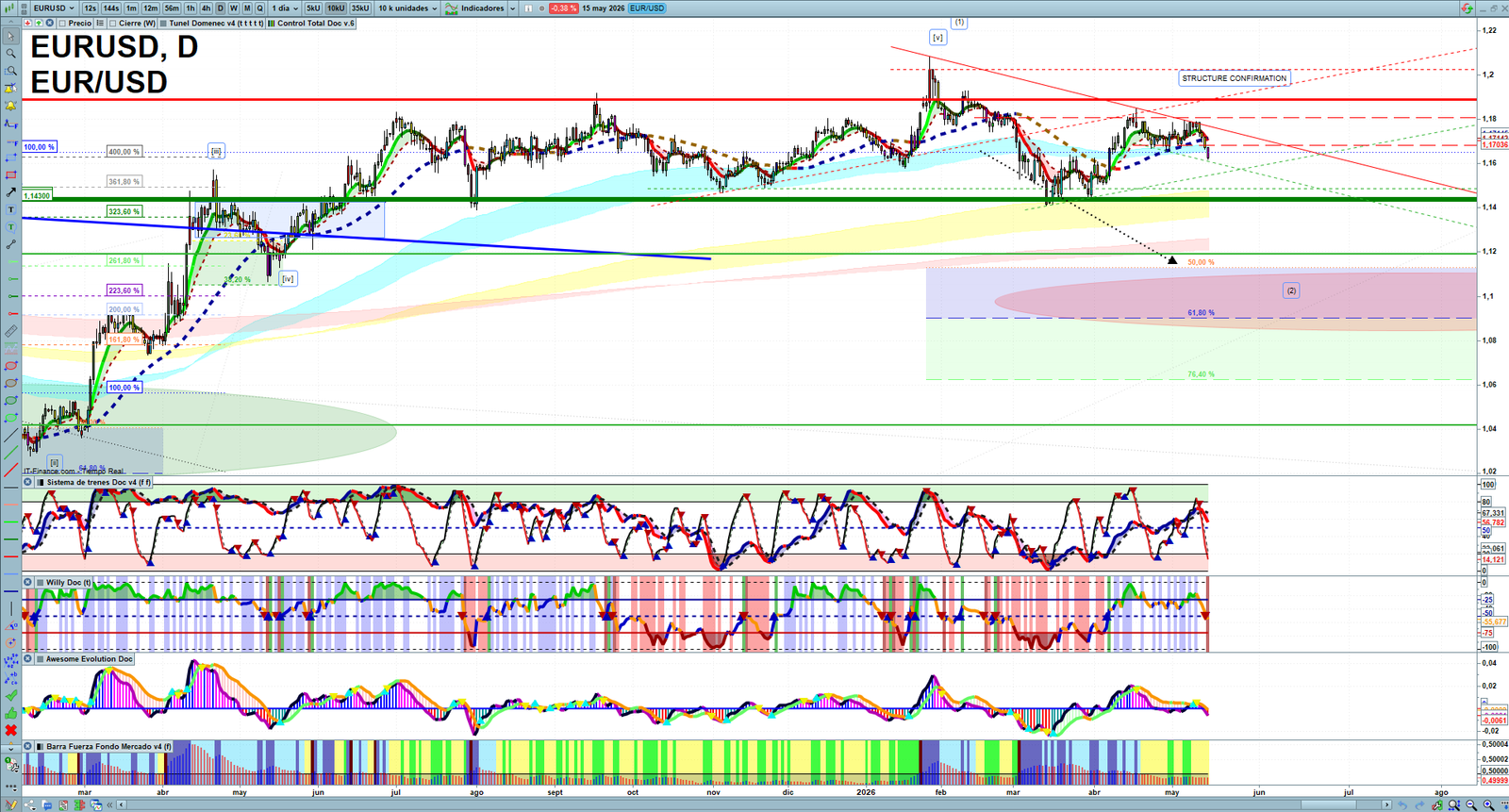This screenshot has height=812, width=1509.
Task: Click the red X delete icon
Action: point(10,730)
